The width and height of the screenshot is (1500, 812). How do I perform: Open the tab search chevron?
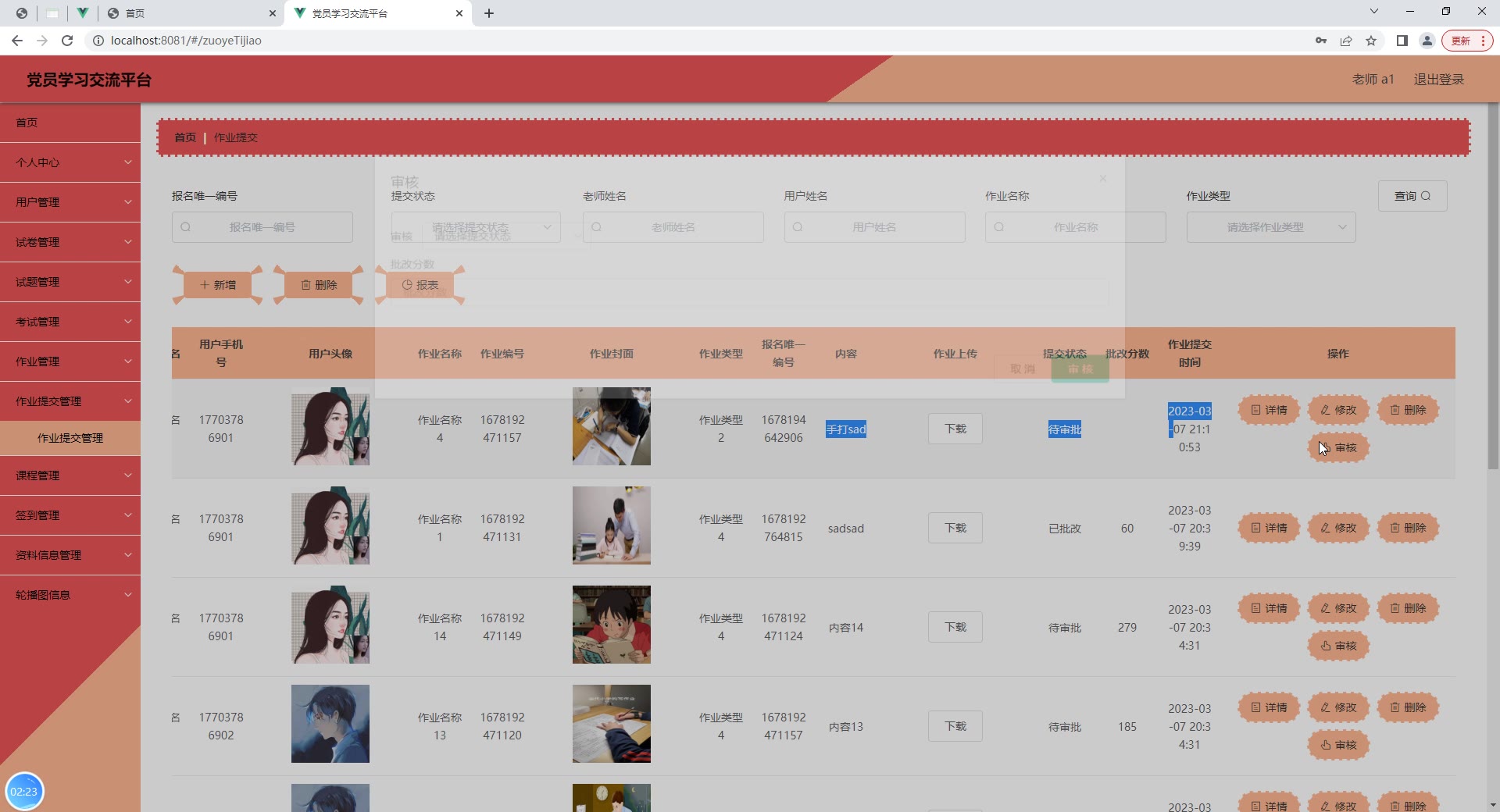[1374, 11]
